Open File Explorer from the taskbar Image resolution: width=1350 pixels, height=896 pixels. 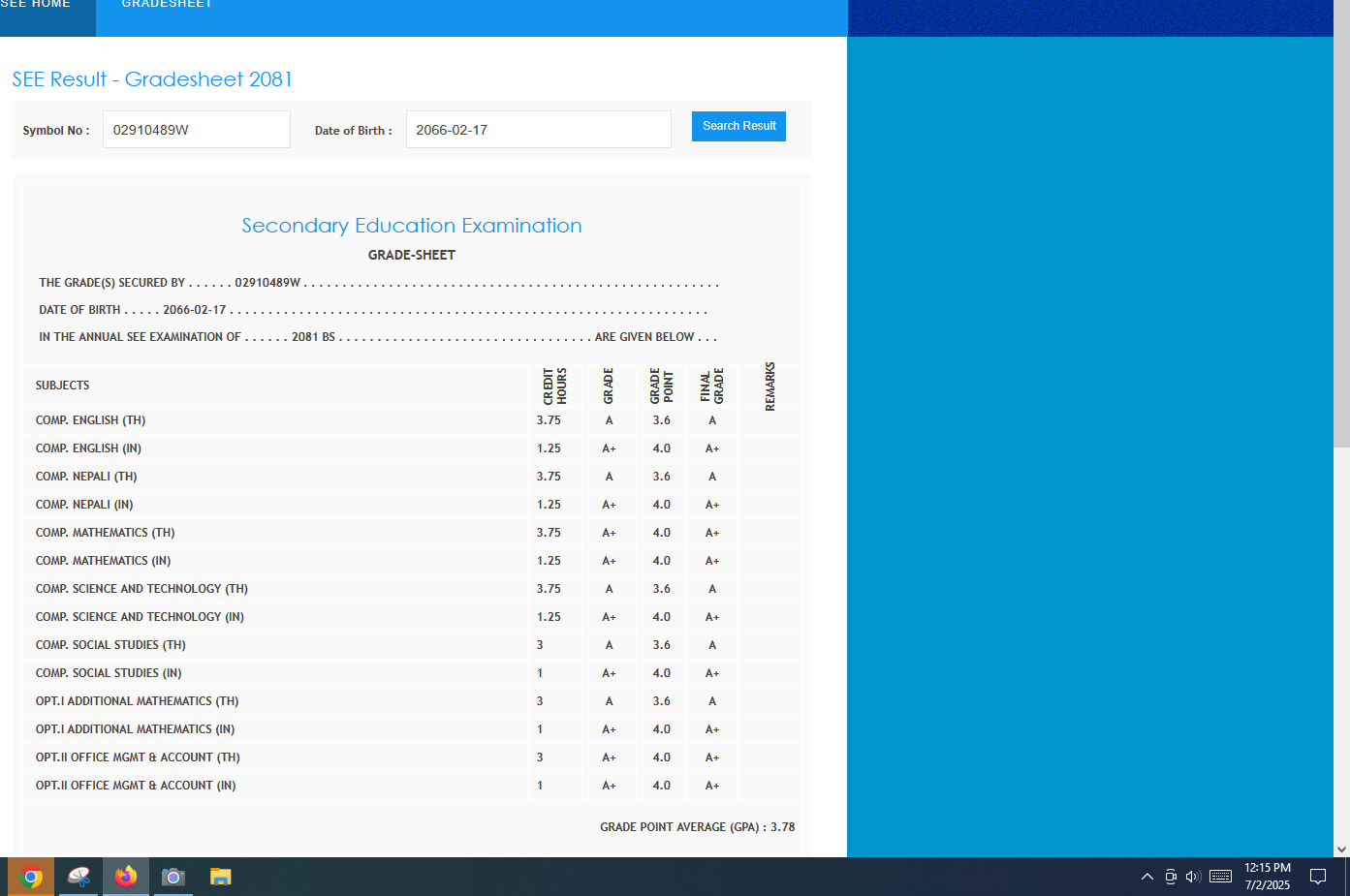(220, 877)
